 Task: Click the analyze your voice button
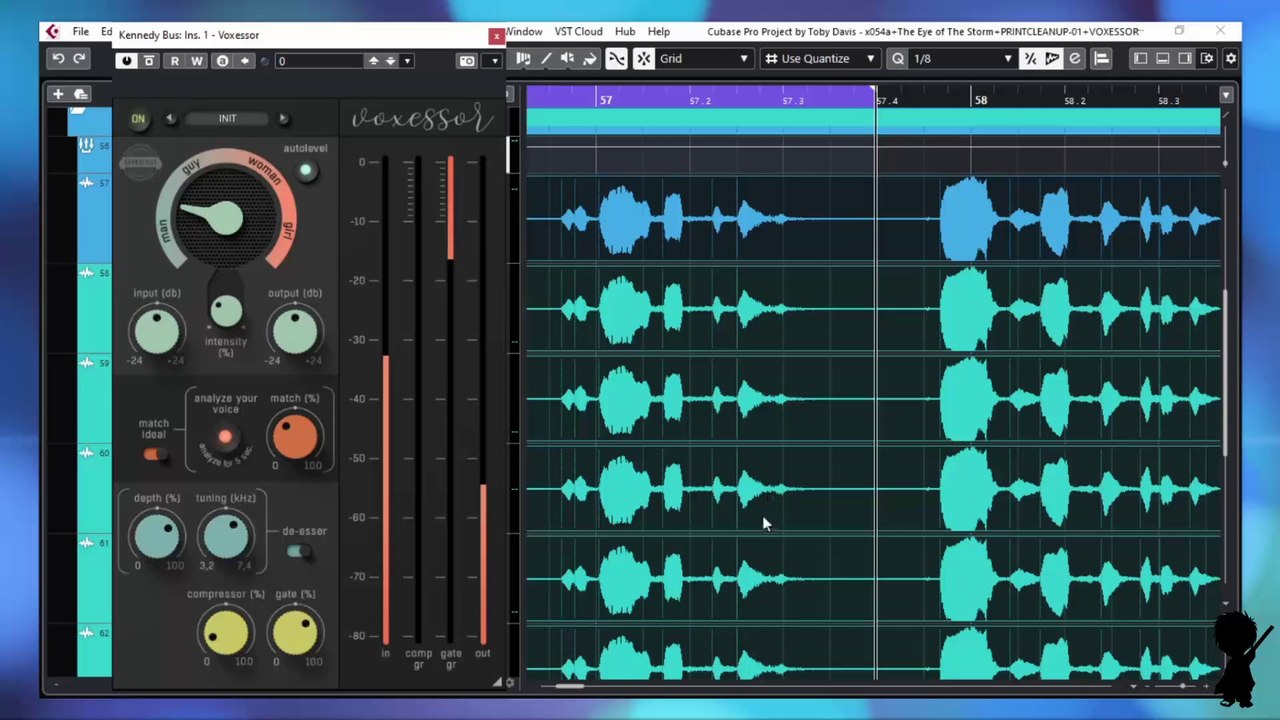point(225,437)
